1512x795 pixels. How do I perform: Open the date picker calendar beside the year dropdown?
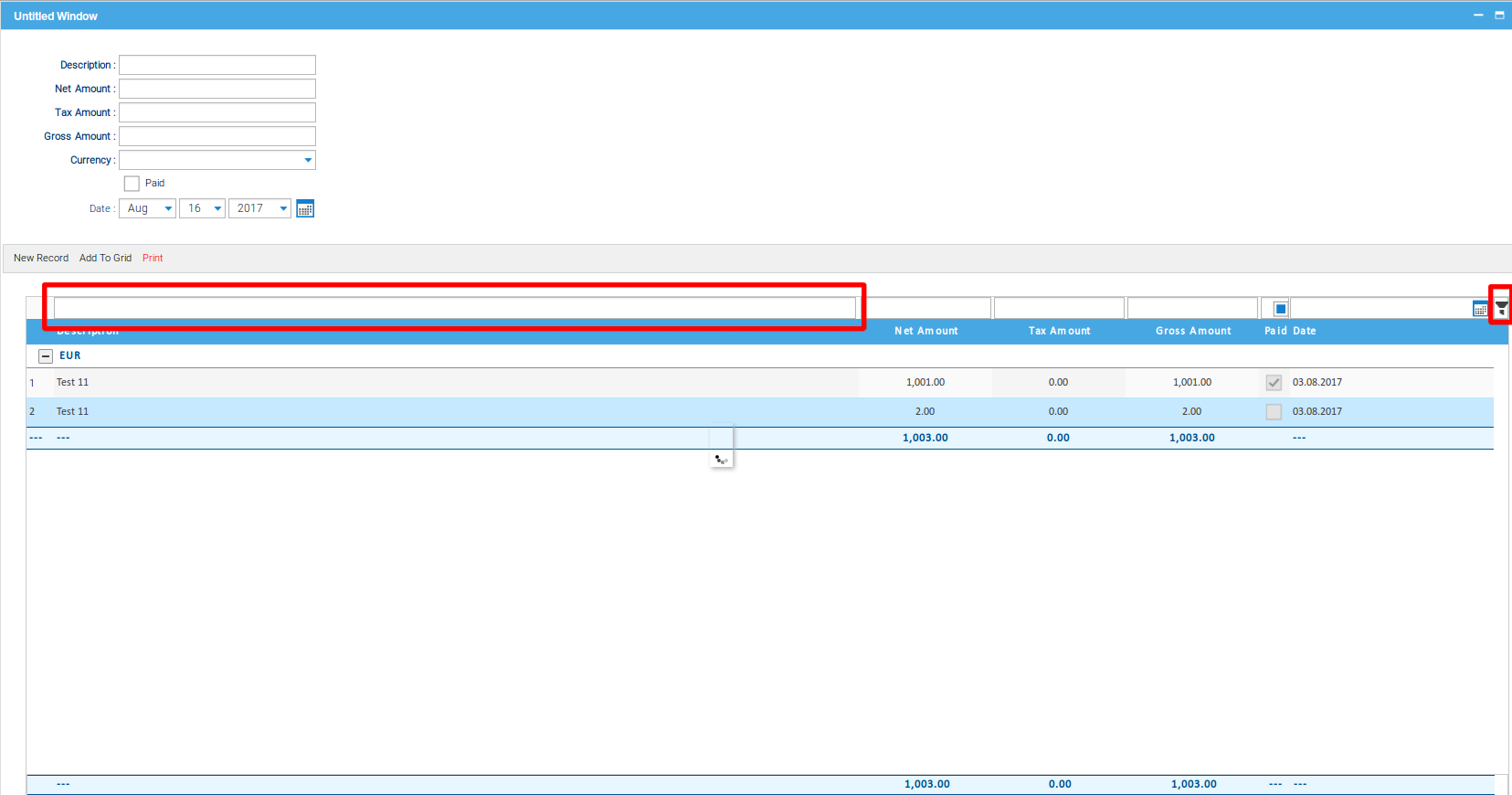point(305,208)
